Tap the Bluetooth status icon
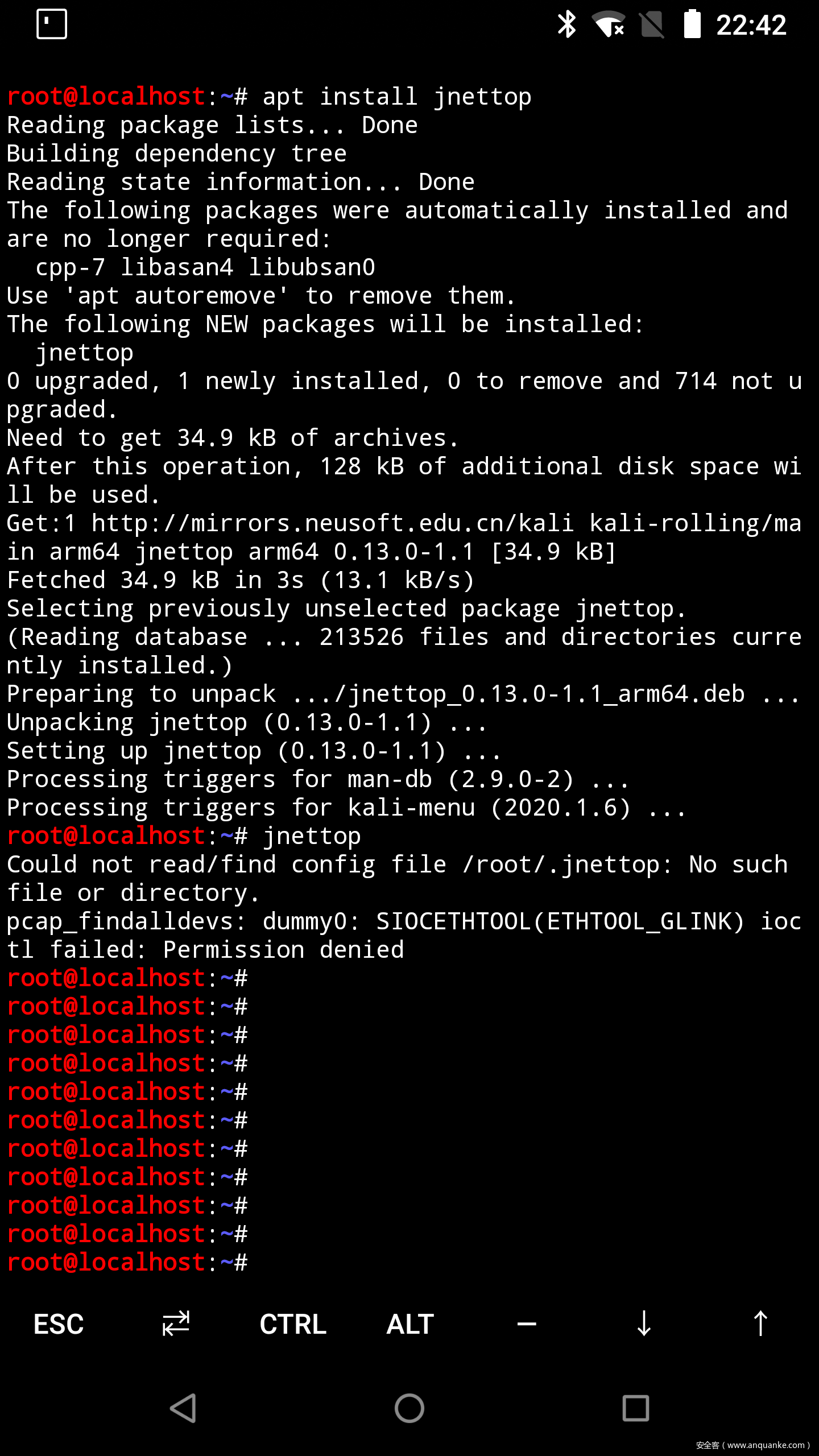Image resolution: width=819 pixels, height=1456 pixels. pyautogui.click(x=566, y=25)
